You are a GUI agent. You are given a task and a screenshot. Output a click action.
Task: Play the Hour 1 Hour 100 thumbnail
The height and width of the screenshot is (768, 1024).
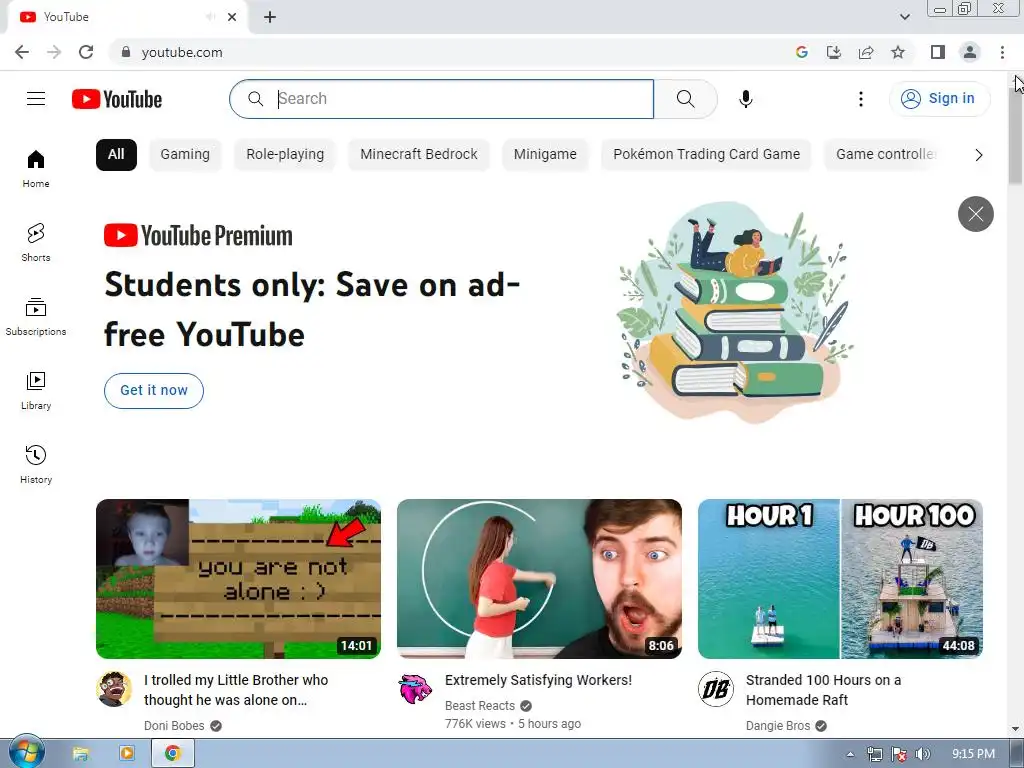[x=840, y=579]
